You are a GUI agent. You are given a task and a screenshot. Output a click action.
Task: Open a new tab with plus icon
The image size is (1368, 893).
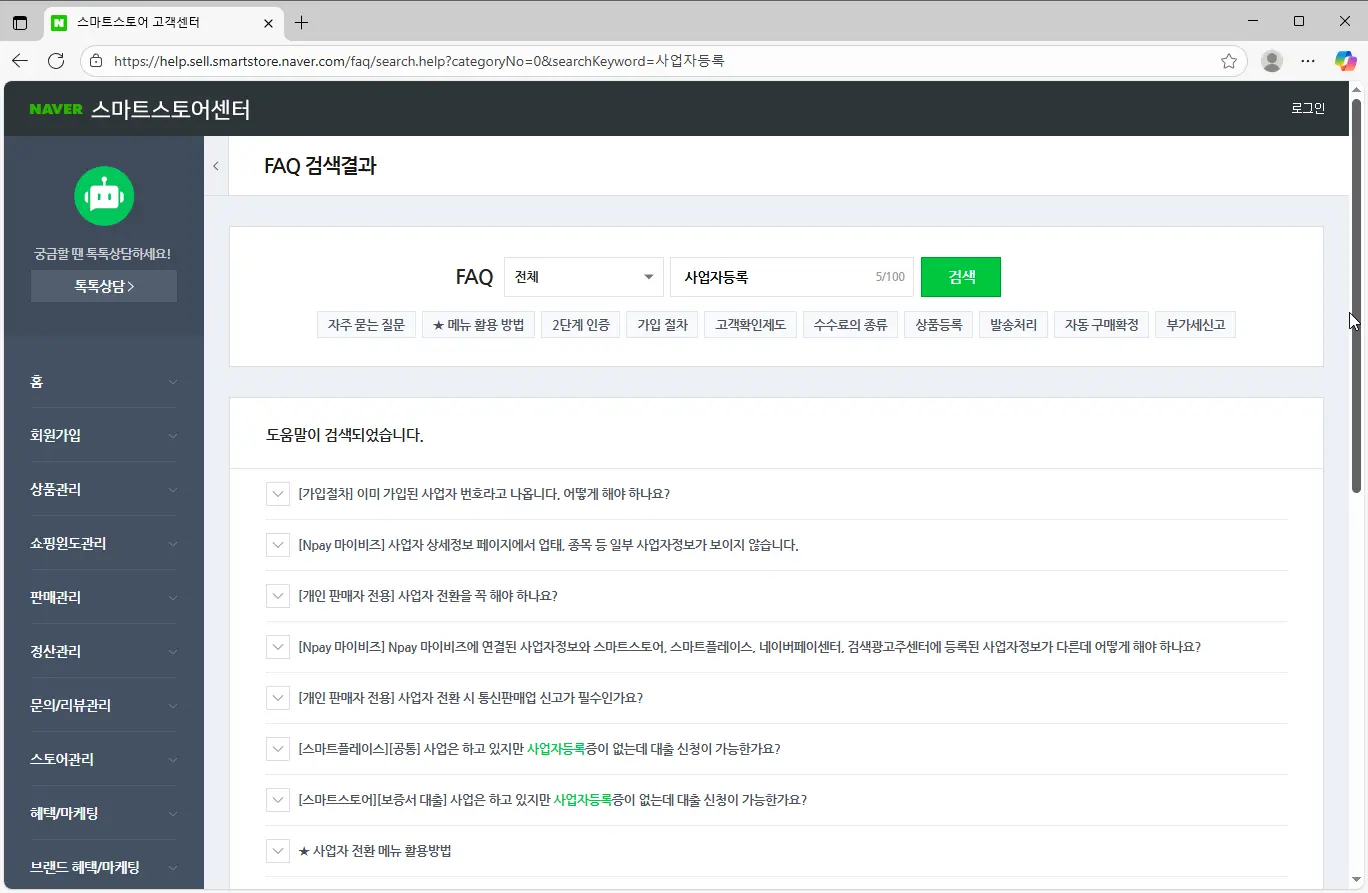pyautogui.click(x=302, y=22)
